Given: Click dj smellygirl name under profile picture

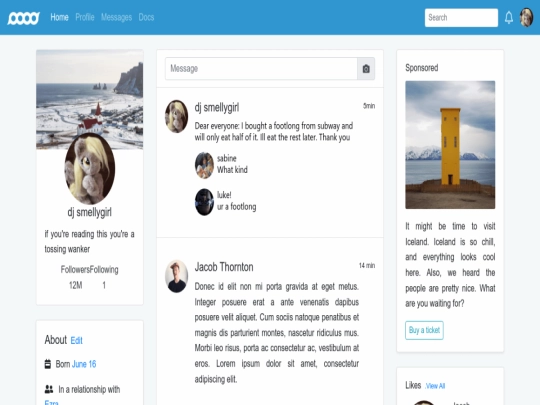Looking at the screenshot, I should point(90,212).
